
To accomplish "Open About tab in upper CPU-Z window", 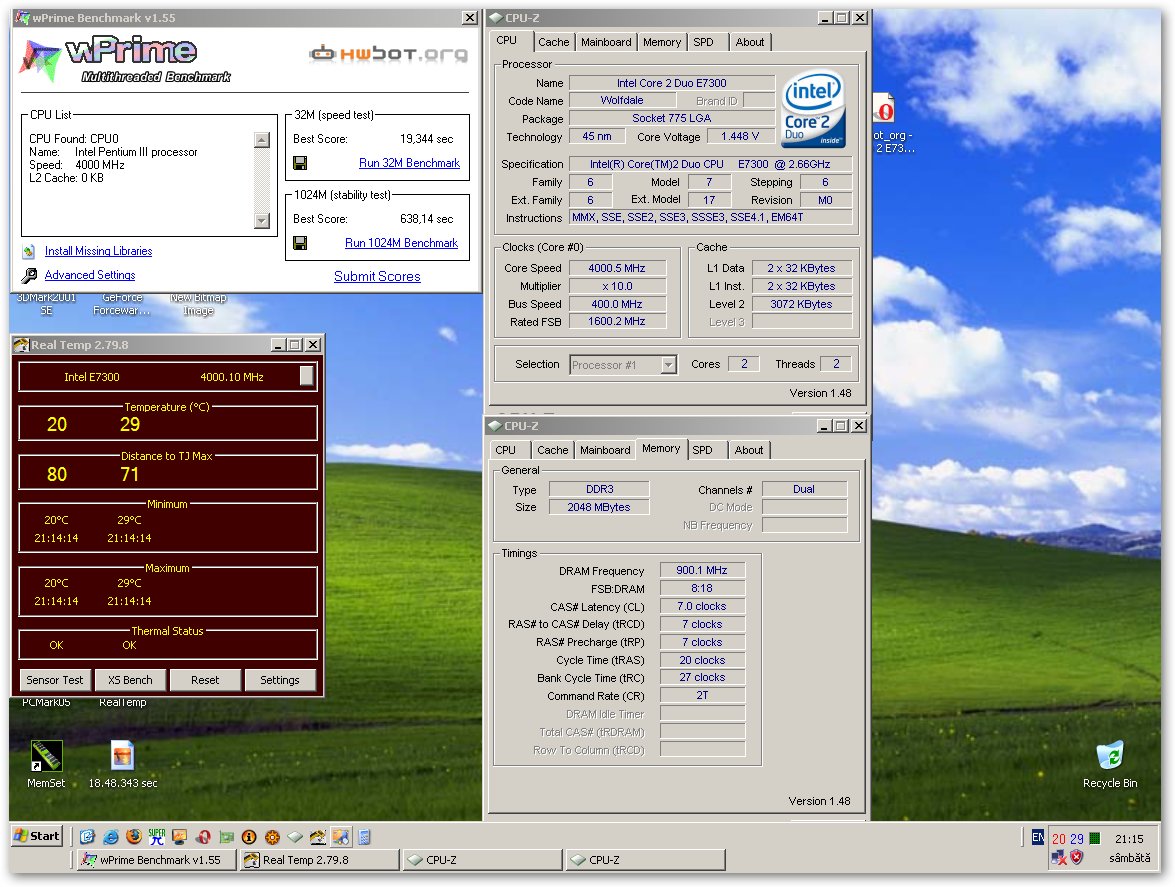I will [749, 42].
